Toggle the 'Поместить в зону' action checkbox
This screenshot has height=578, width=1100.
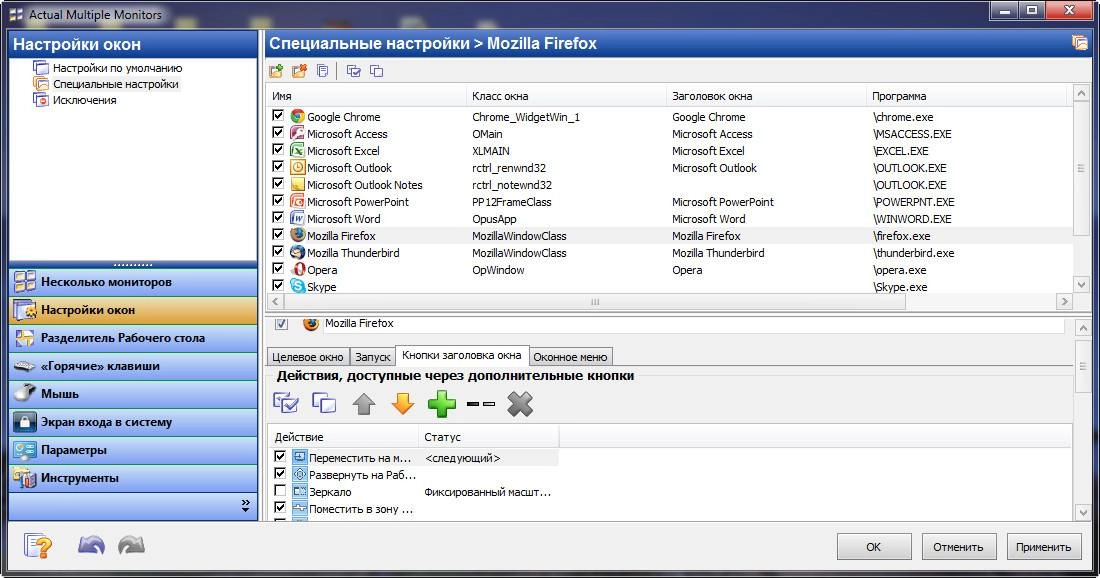280,508
